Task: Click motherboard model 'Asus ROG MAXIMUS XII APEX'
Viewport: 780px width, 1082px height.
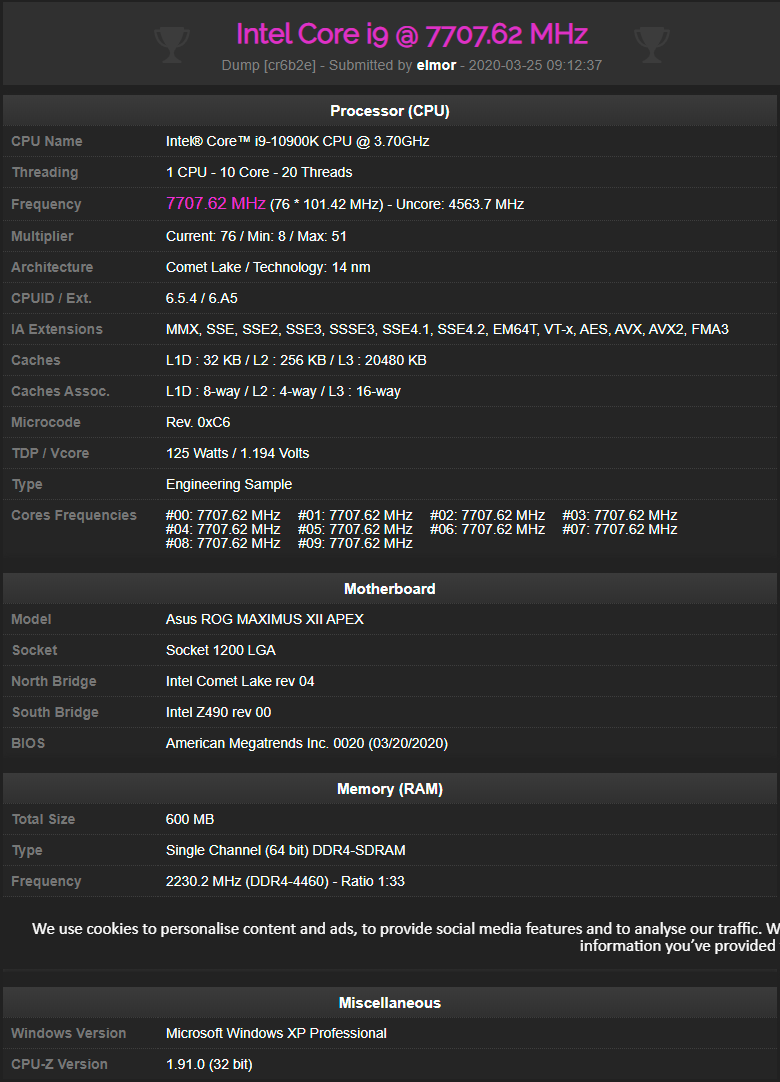Action: pos(264,619)
